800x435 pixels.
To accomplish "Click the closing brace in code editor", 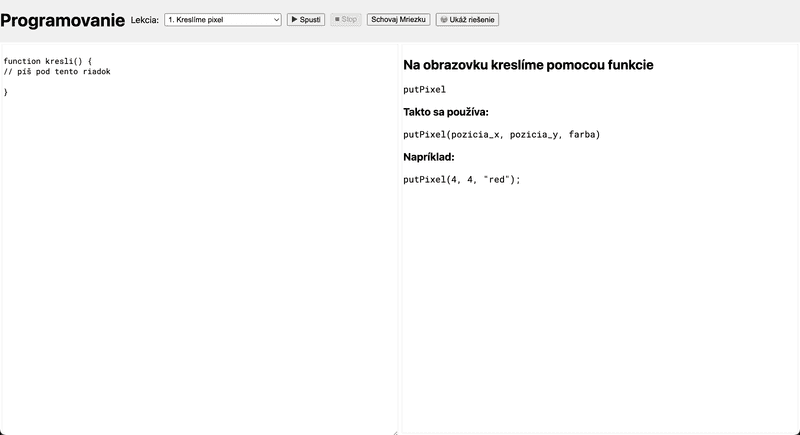I will tap(6, 92).
